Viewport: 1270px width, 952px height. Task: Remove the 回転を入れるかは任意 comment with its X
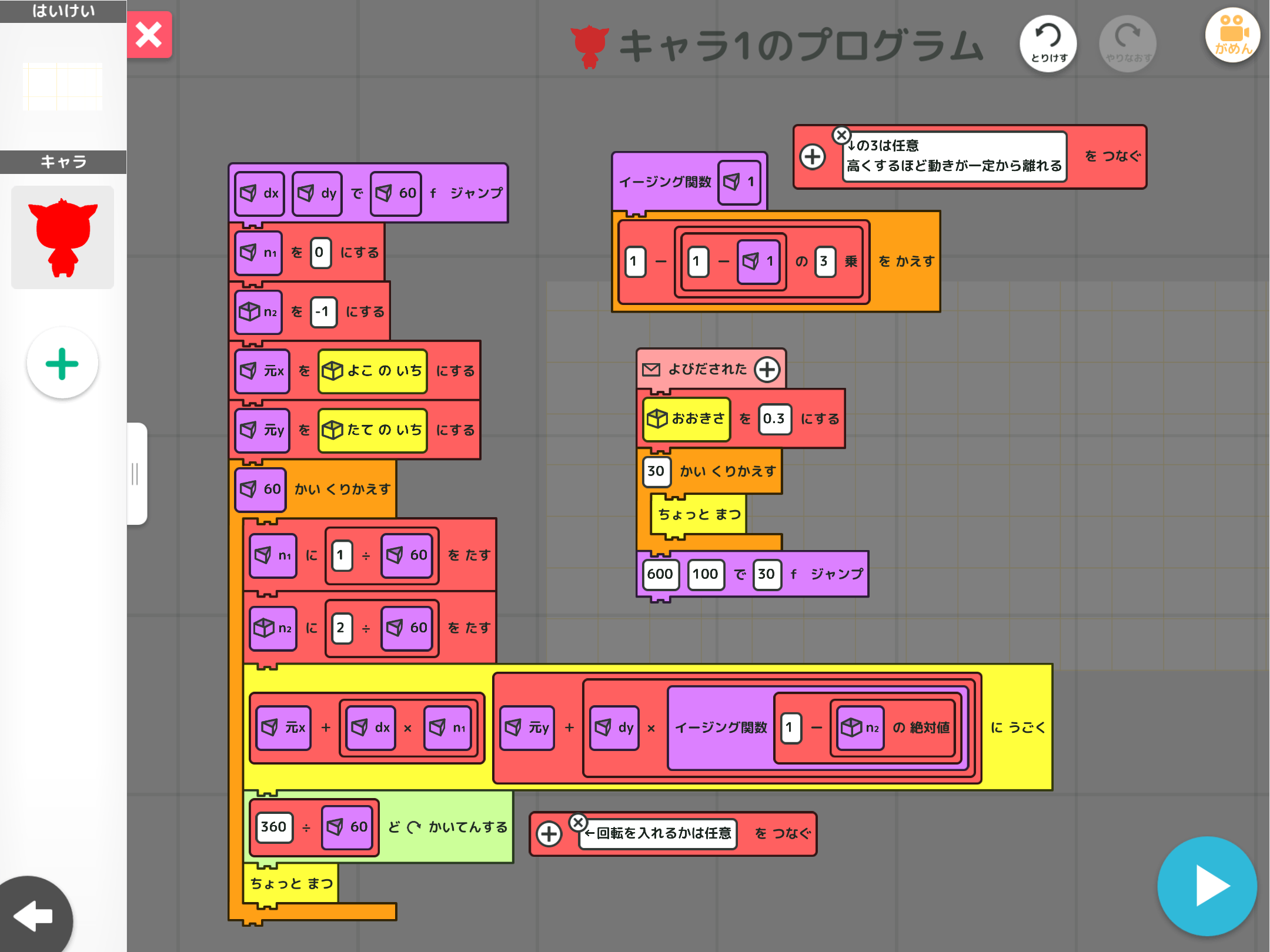click(578, 822)
